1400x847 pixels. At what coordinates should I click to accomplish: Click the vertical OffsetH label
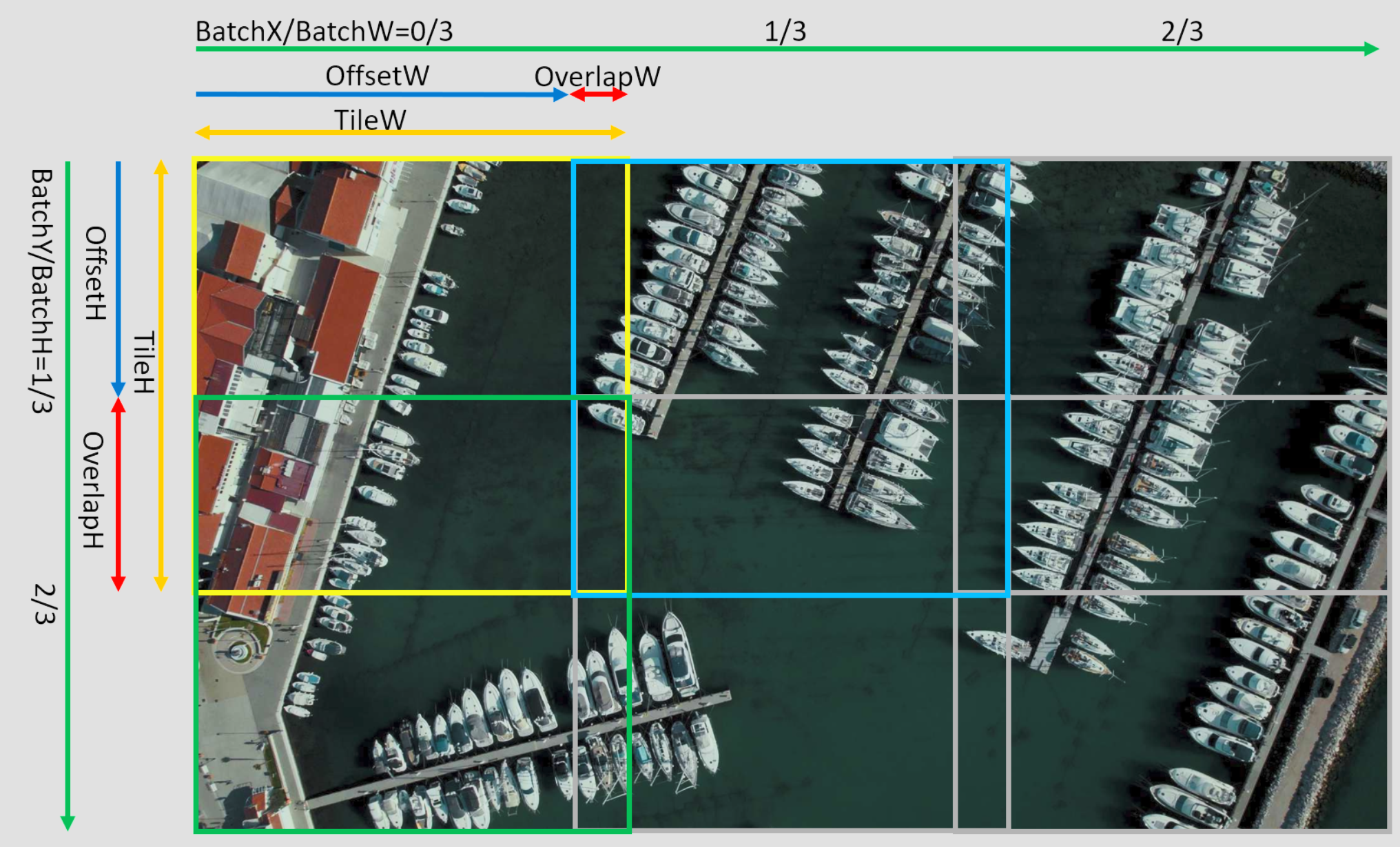(x=95, y=273)
